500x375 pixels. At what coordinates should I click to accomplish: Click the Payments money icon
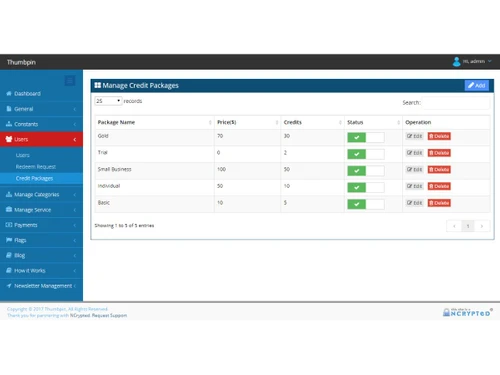click(x=9, y=225)
